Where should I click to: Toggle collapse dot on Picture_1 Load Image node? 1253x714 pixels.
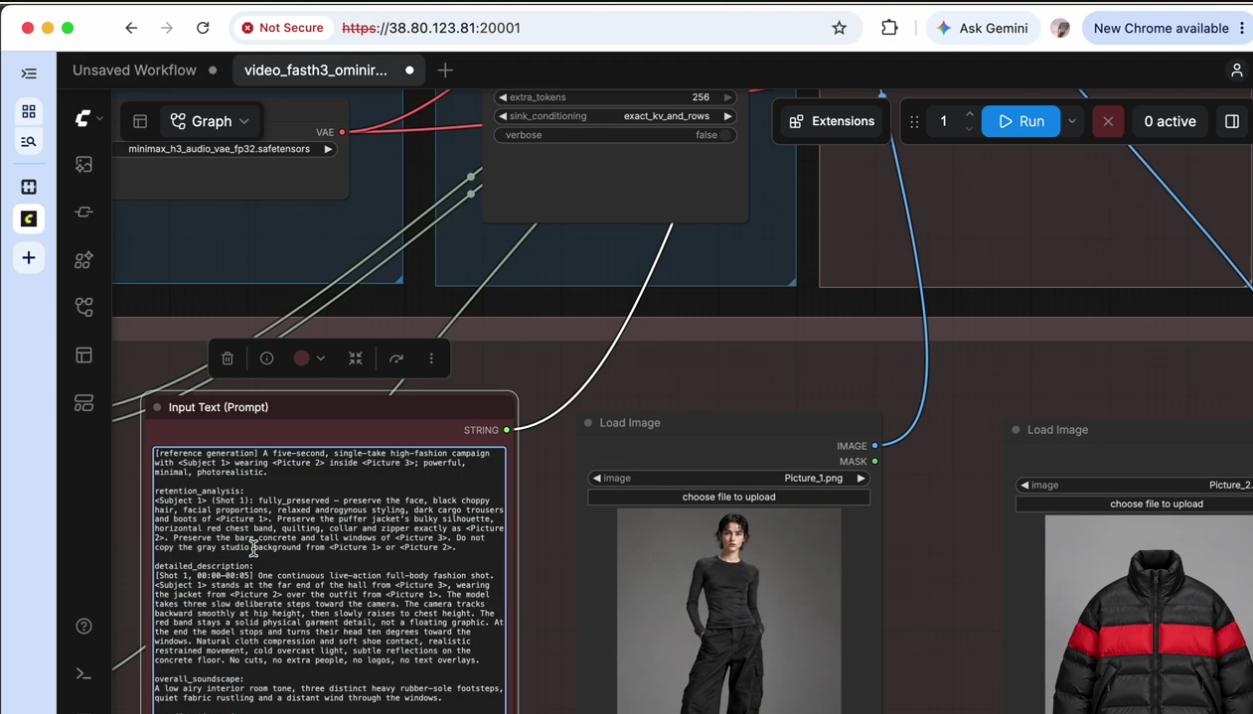pyautogui.click(x=588, y=423)
